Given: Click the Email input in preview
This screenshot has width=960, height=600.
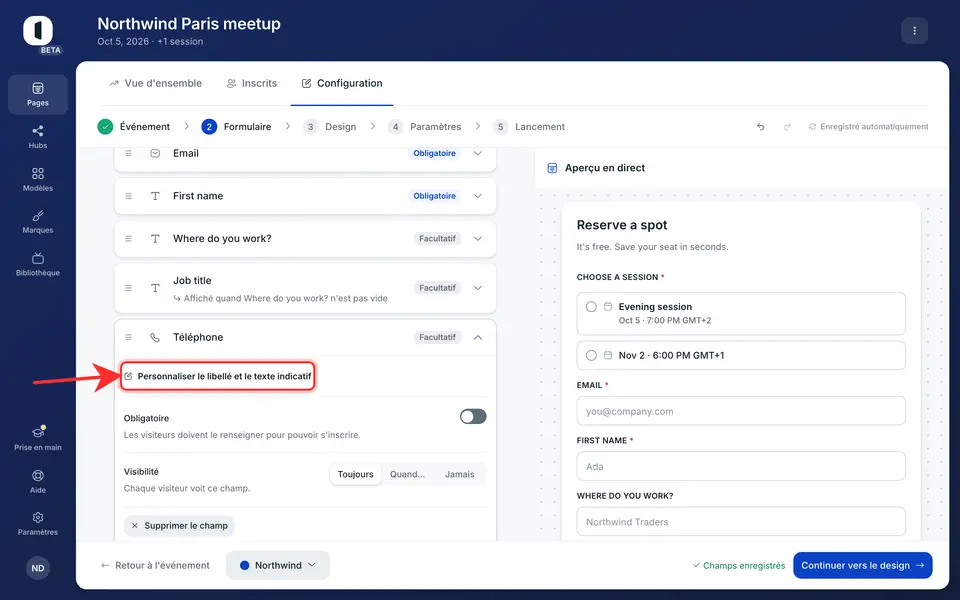Looking at the screenshot, I should 741,411.
